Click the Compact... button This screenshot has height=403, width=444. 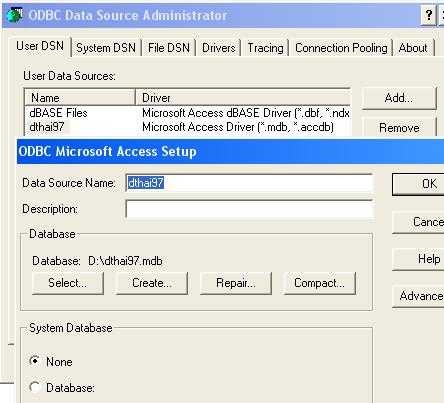(320, 283)
